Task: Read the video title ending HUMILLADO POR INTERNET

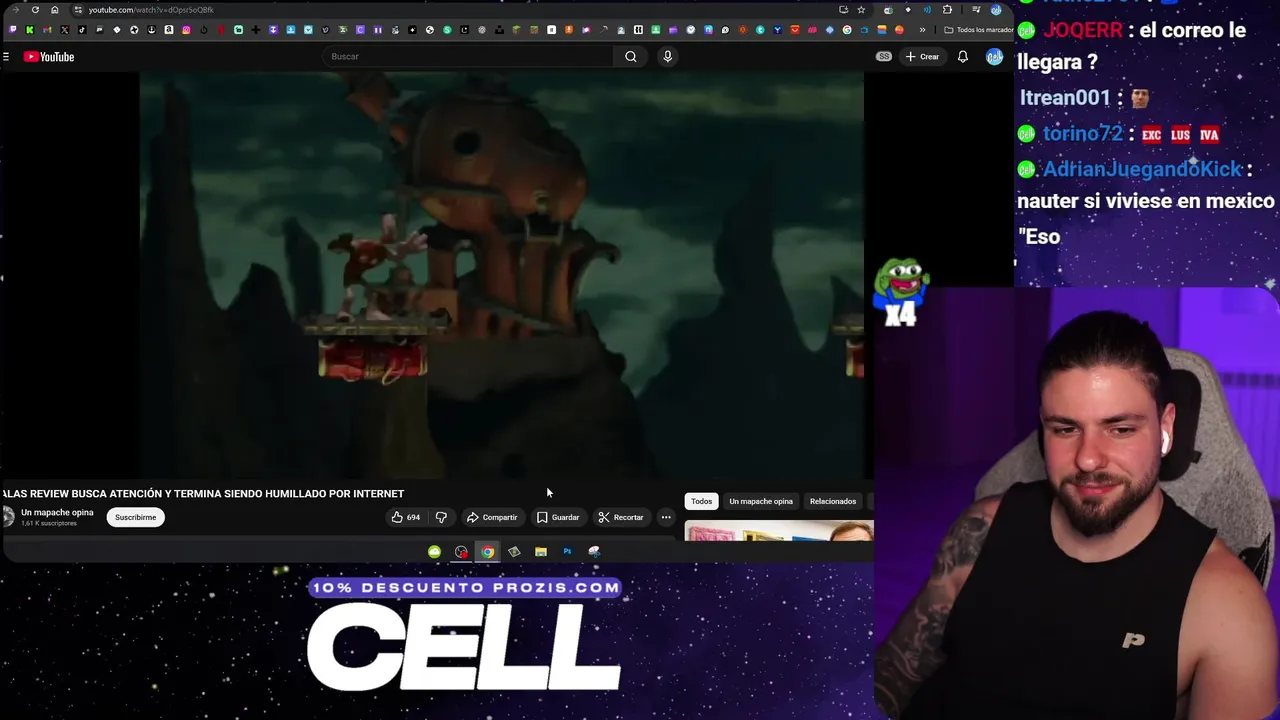Action: [x=203, y=493]
